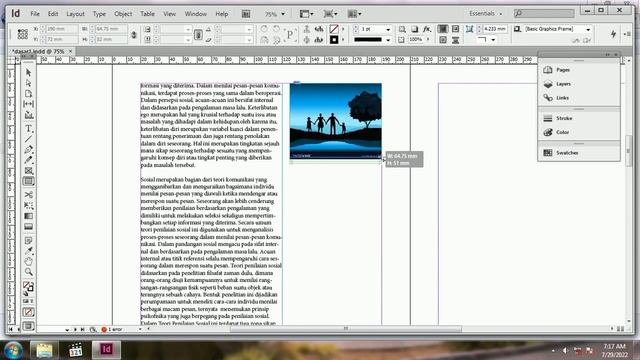This screenshot has width=640, height=360.
Task: Click the Quick Apply lightning icon
Action: click(613, 34)
